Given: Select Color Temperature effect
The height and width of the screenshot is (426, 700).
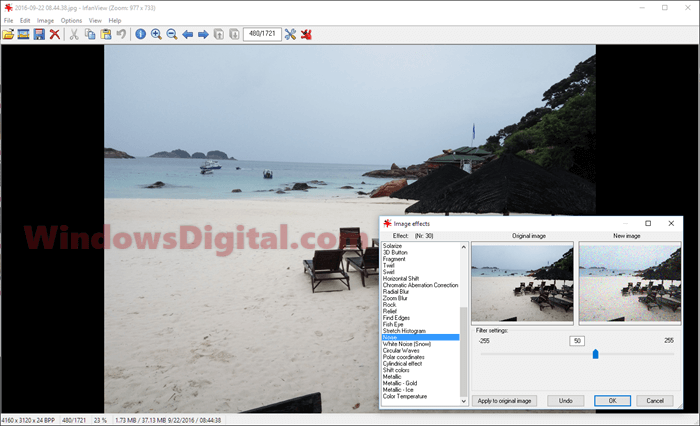Looking at the screenshot, I should pos(405,396).
